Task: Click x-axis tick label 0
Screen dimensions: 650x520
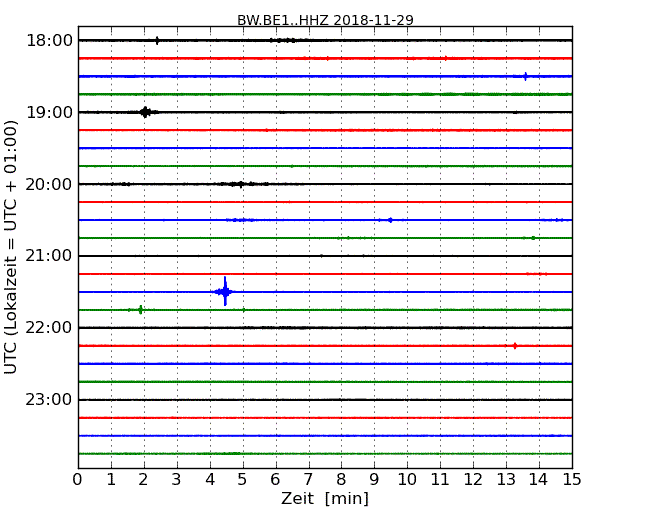Action: pyautogui.click(x=78, y=480)
